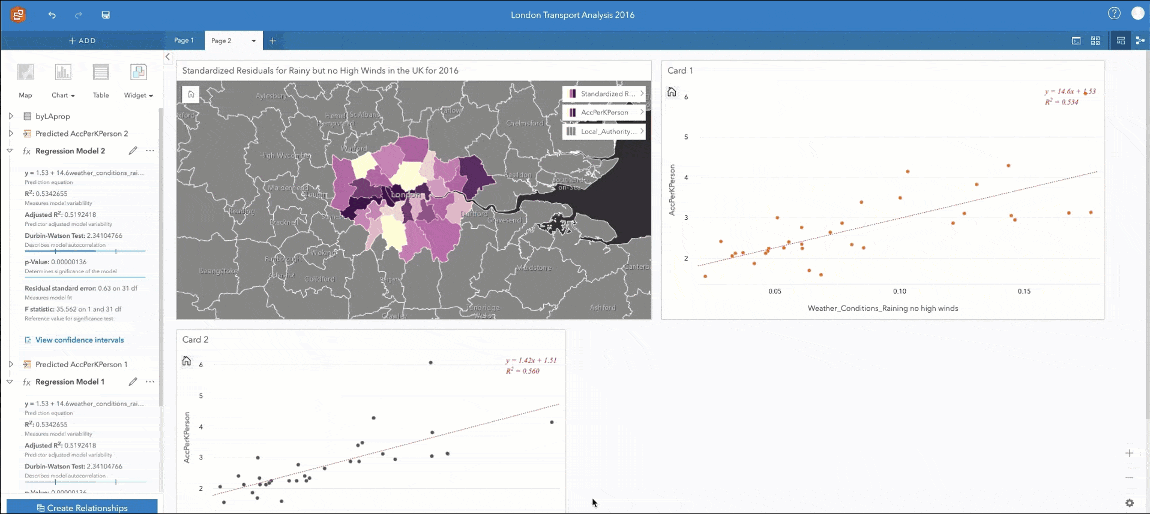
Task: Click the Create Relationships button
Action: click(82, 507)
